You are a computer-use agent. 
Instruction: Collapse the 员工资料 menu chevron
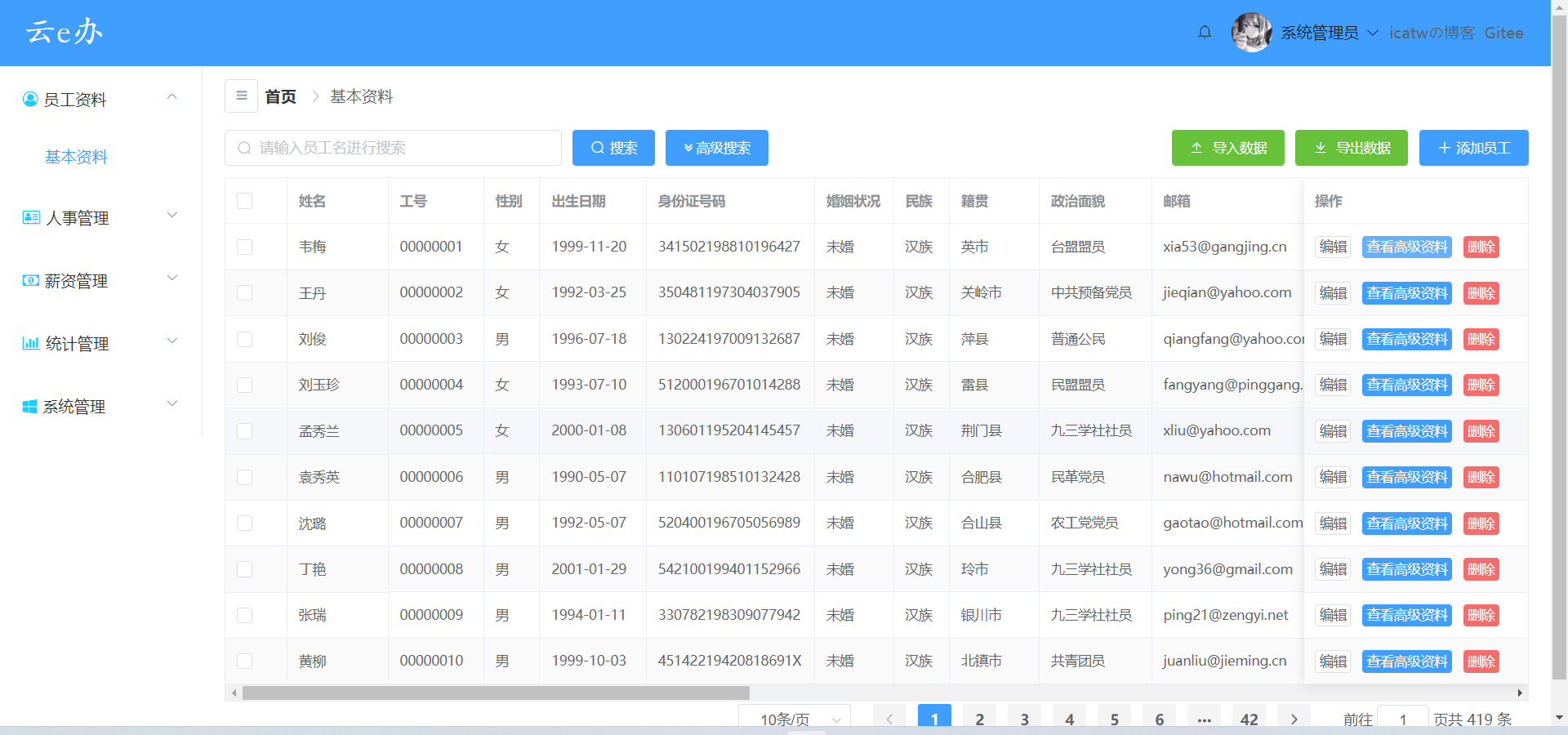pos(171,96)
